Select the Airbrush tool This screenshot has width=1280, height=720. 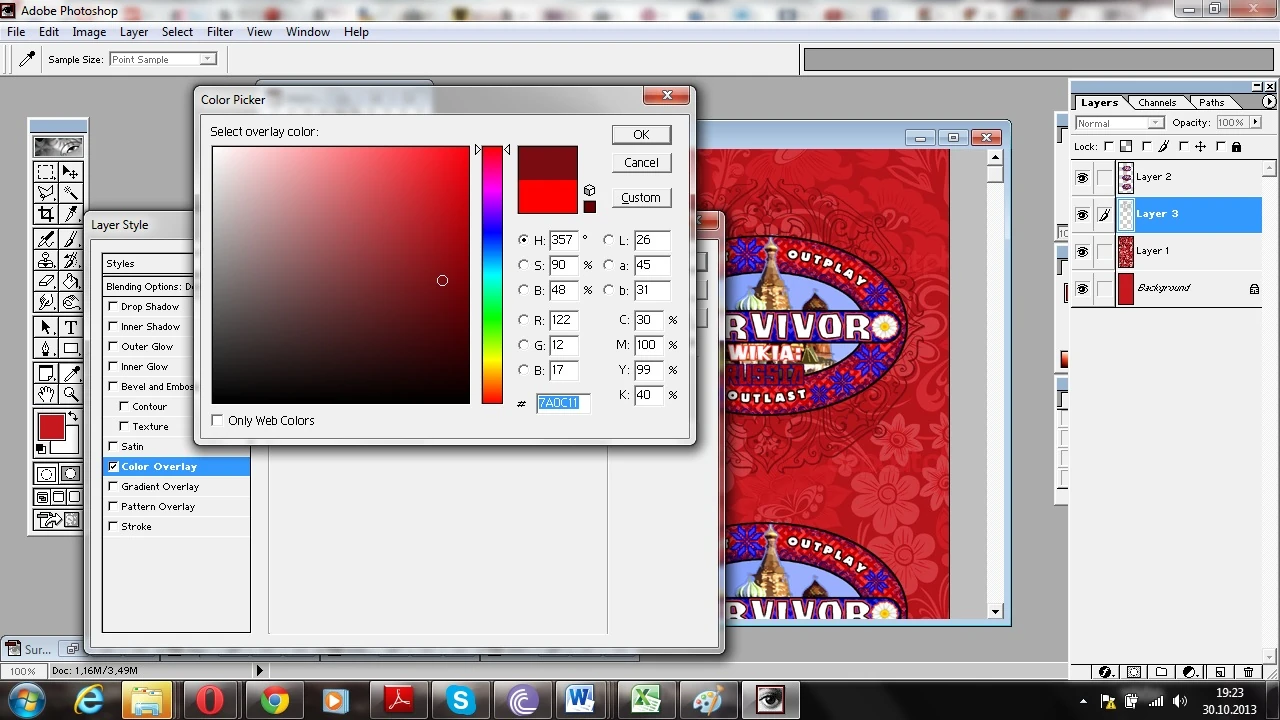click(46, 239)
